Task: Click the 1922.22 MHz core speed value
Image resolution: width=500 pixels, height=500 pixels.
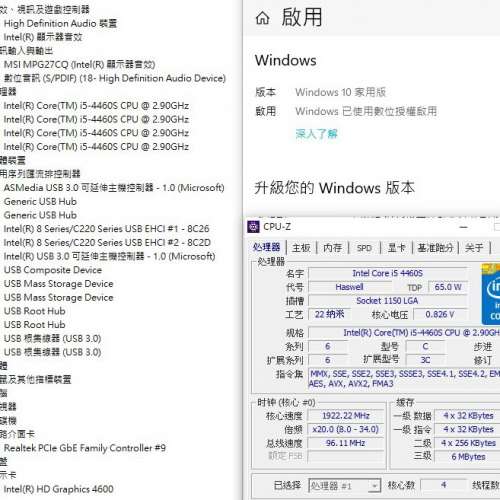Action: click(346, 416)
